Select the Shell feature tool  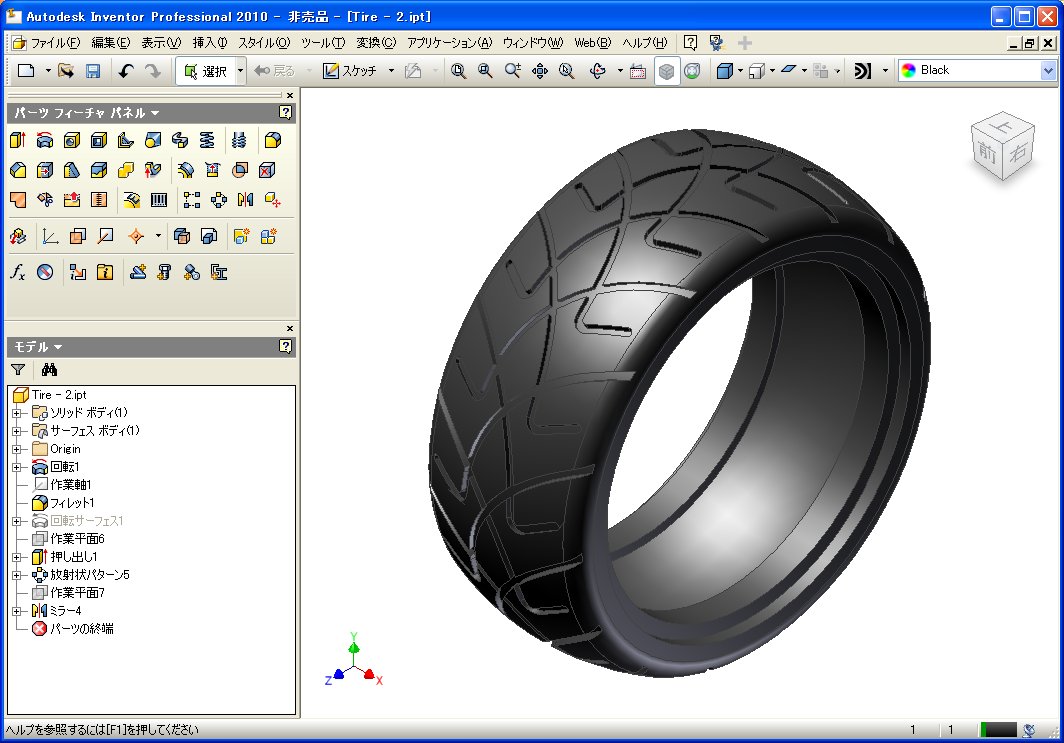99,140
